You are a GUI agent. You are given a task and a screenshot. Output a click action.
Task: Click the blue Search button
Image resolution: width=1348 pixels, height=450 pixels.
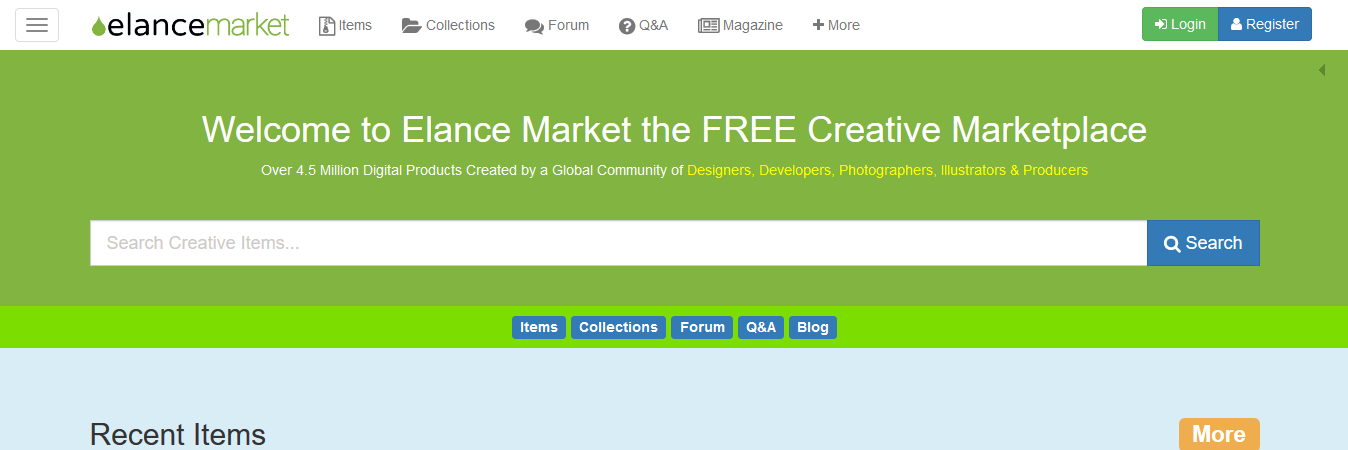(1203, 243)
